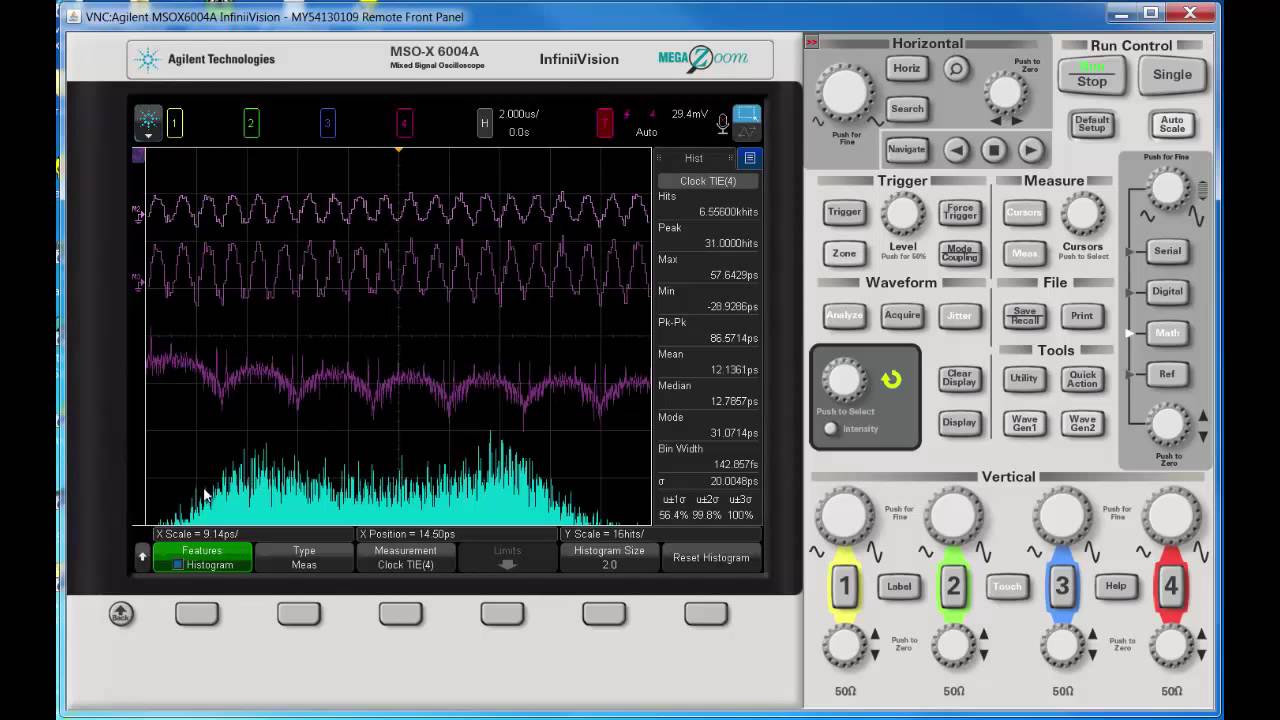The width and height of the screenshot is (1280, 720).
Task: Click the Trigger button
Action: (844, 212)
